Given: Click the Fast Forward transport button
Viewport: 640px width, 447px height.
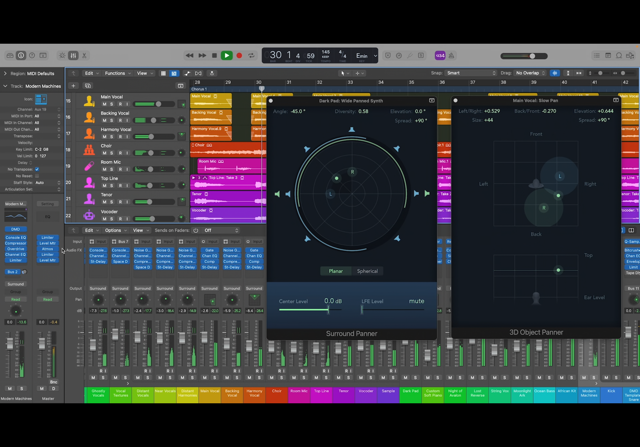Looking at the screenshot, I should [202, 56].
